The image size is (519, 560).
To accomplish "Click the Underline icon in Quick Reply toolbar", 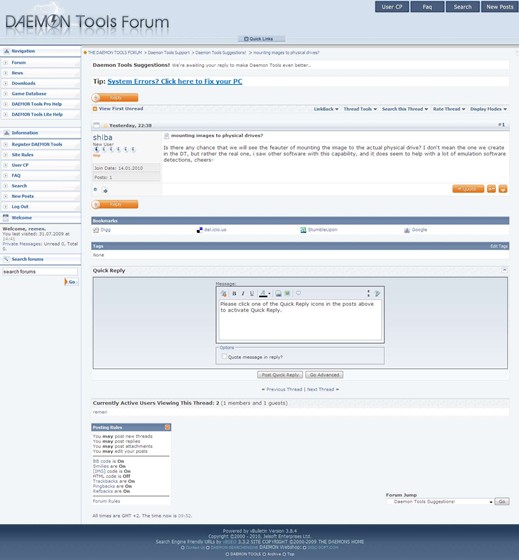I will pyautogui.click(x=252, y=294).
